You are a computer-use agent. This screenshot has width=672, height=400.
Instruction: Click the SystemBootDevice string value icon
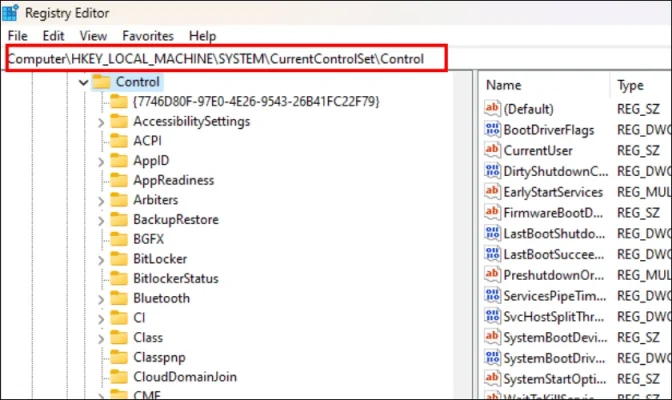[x=491, y=337]
